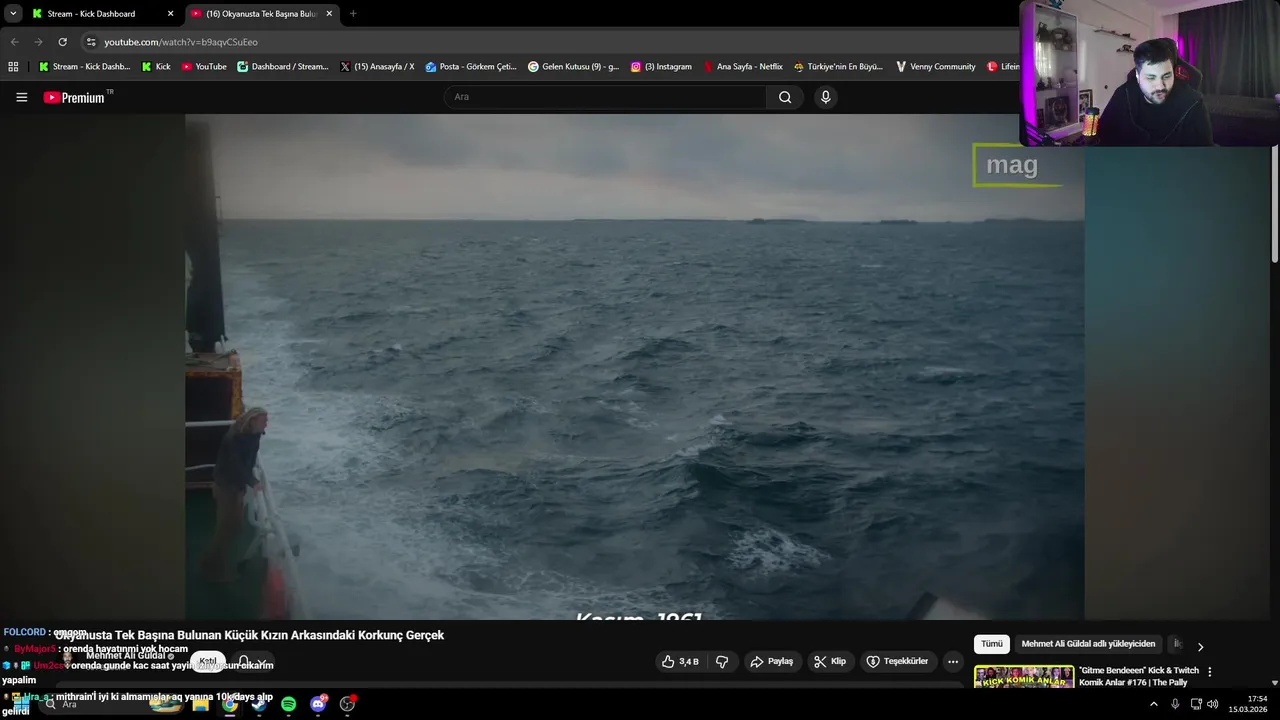Open the more actions three-dot menu
Screen dimensions: 1280x720
pos(953,661)
